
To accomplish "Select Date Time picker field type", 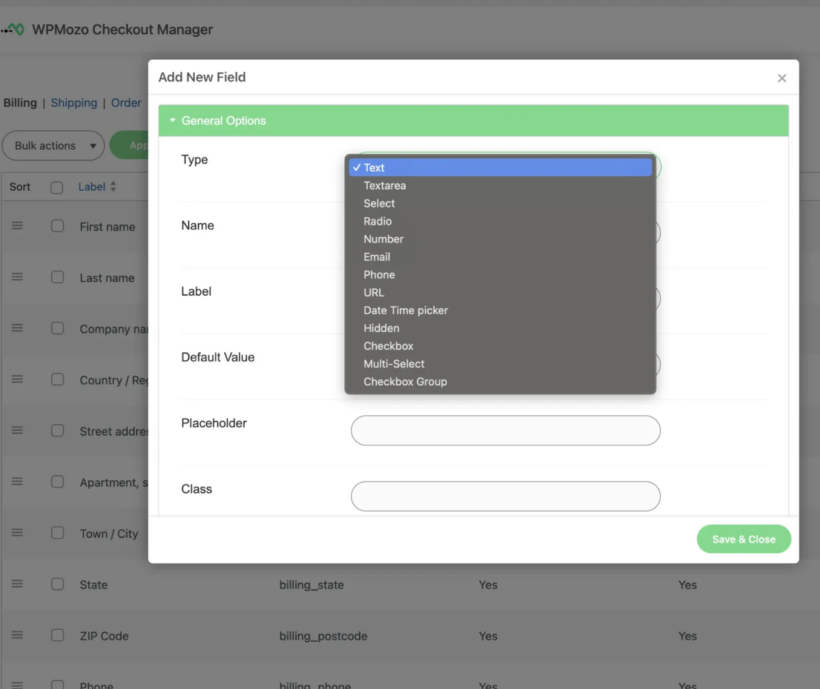I will pos(405,310).
